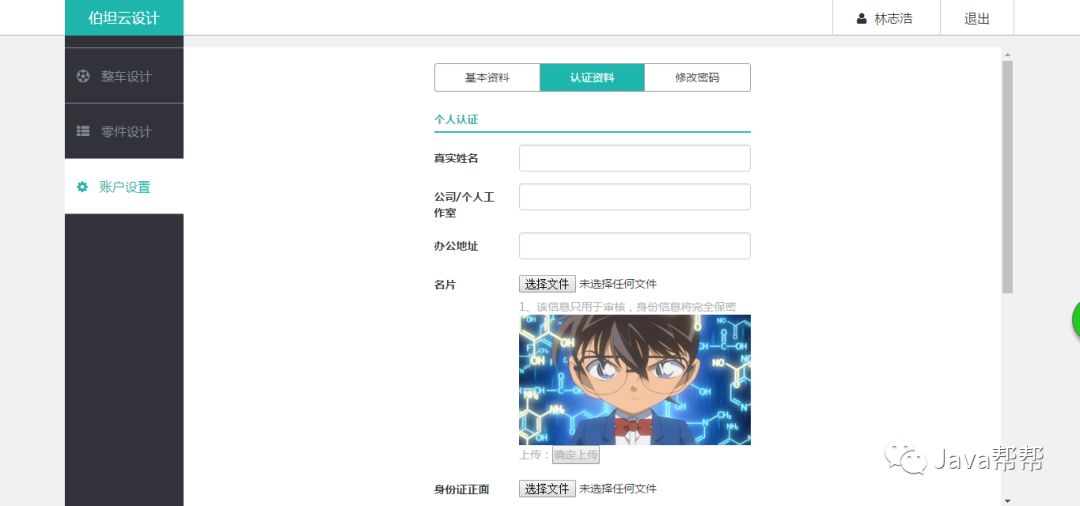This screenshot has width=1080, height=506.
Task: Click the scrollbar up arrow
Action: click(x=1007, y=54)
